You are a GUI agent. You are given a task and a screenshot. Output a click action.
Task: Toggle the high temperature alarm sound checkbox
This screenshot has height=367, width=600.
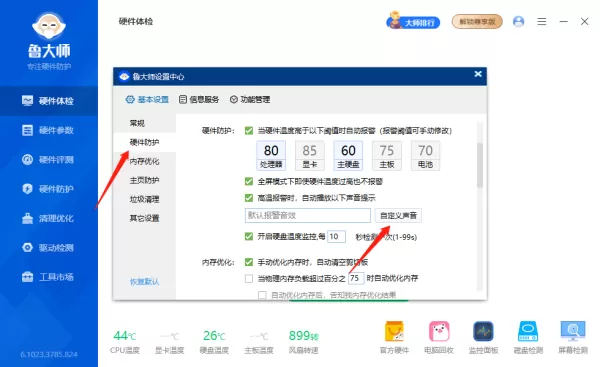[249, 198]
